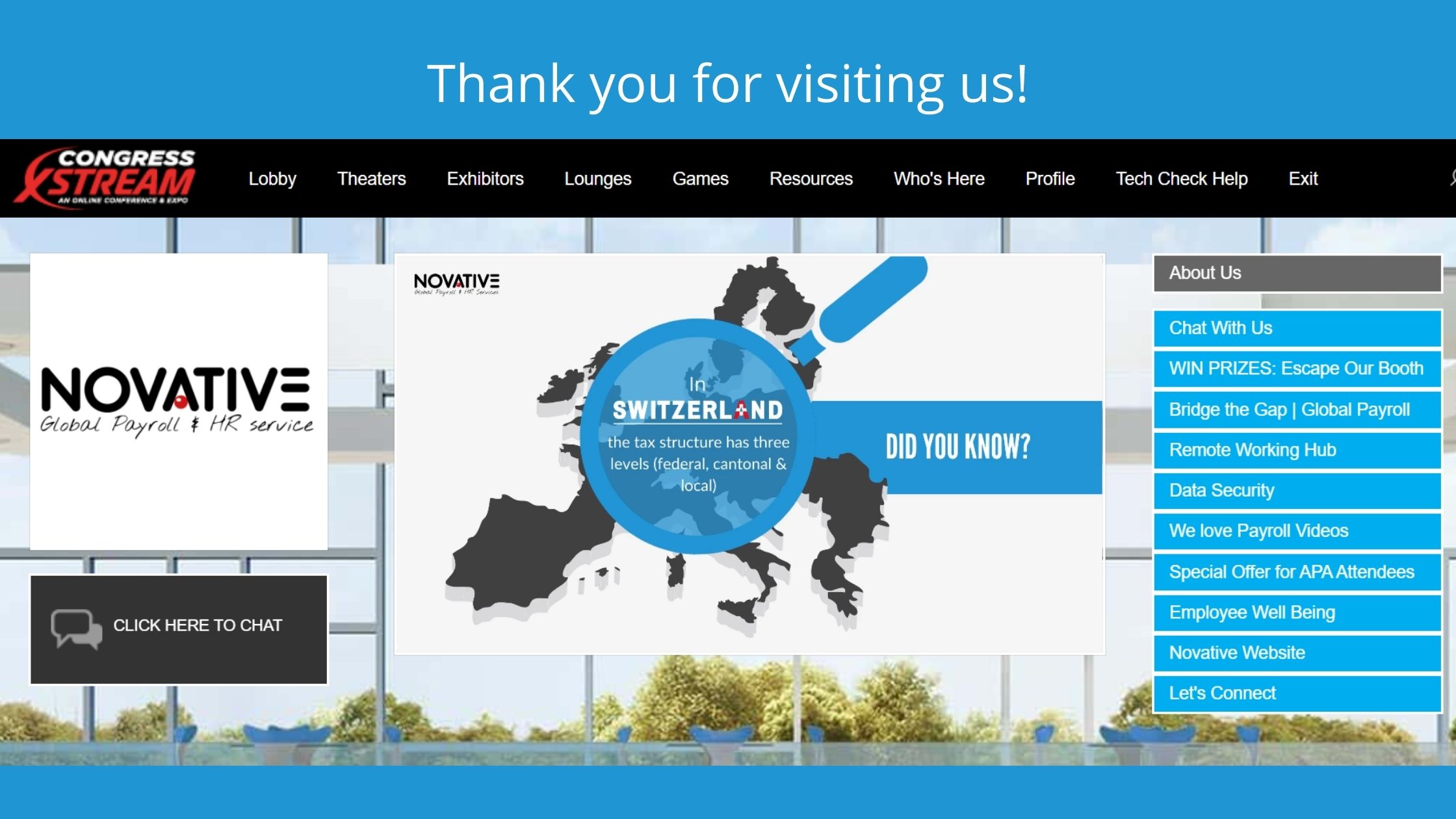Open WIN PRIZES: Escape Our Booth

pyautogui.click(x=1297, y=369)
